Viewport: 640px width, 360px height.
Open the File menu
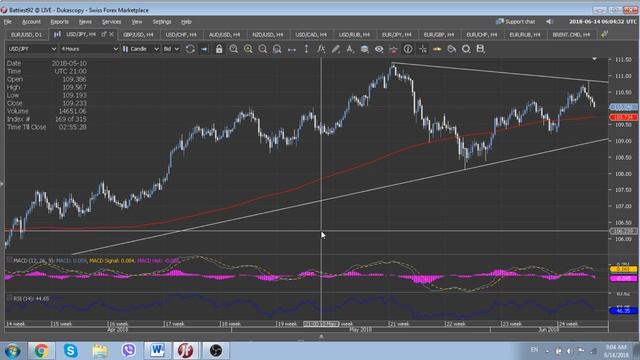7,22
